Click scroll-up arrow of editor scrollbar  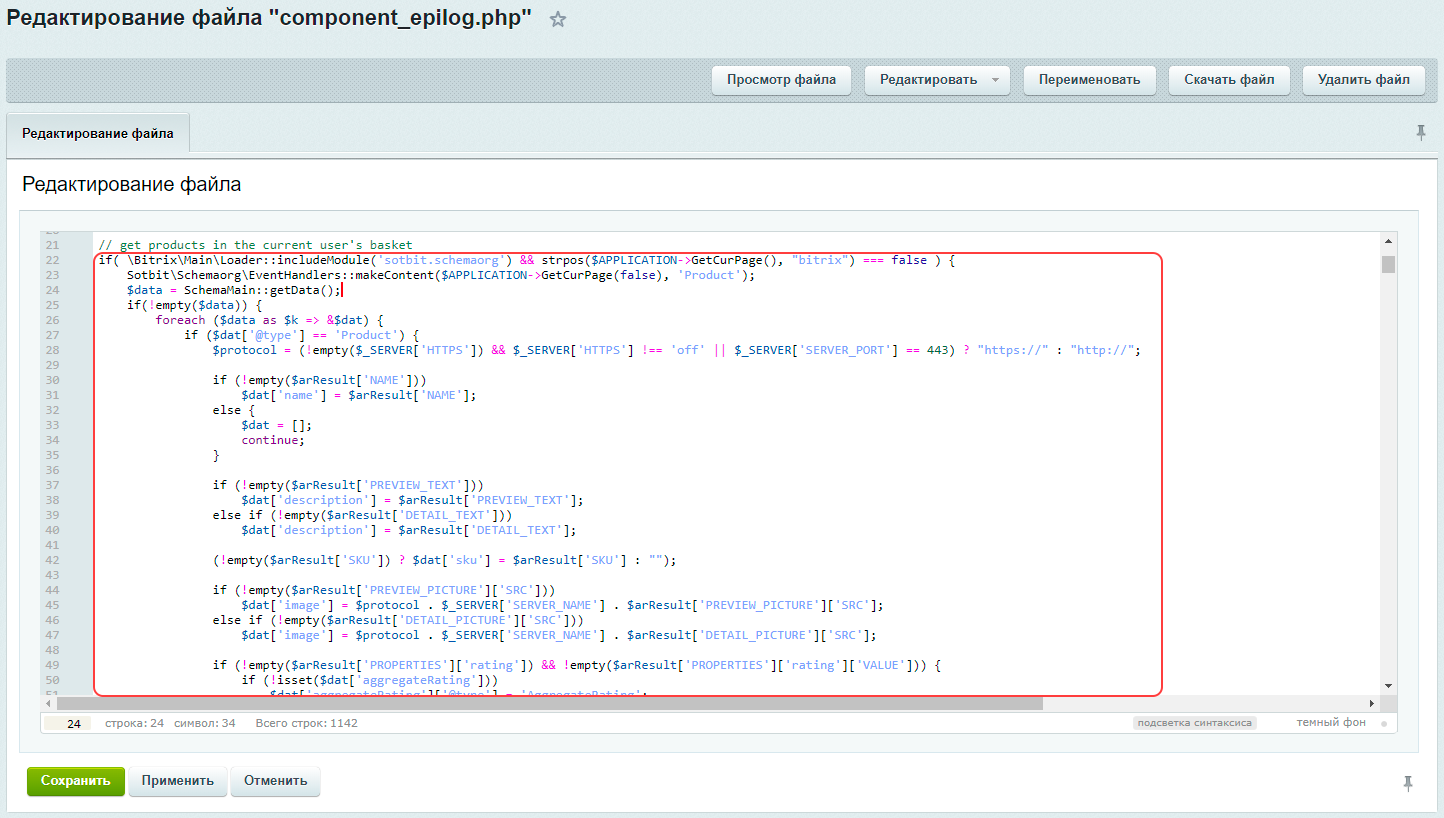click(1388, 240)
